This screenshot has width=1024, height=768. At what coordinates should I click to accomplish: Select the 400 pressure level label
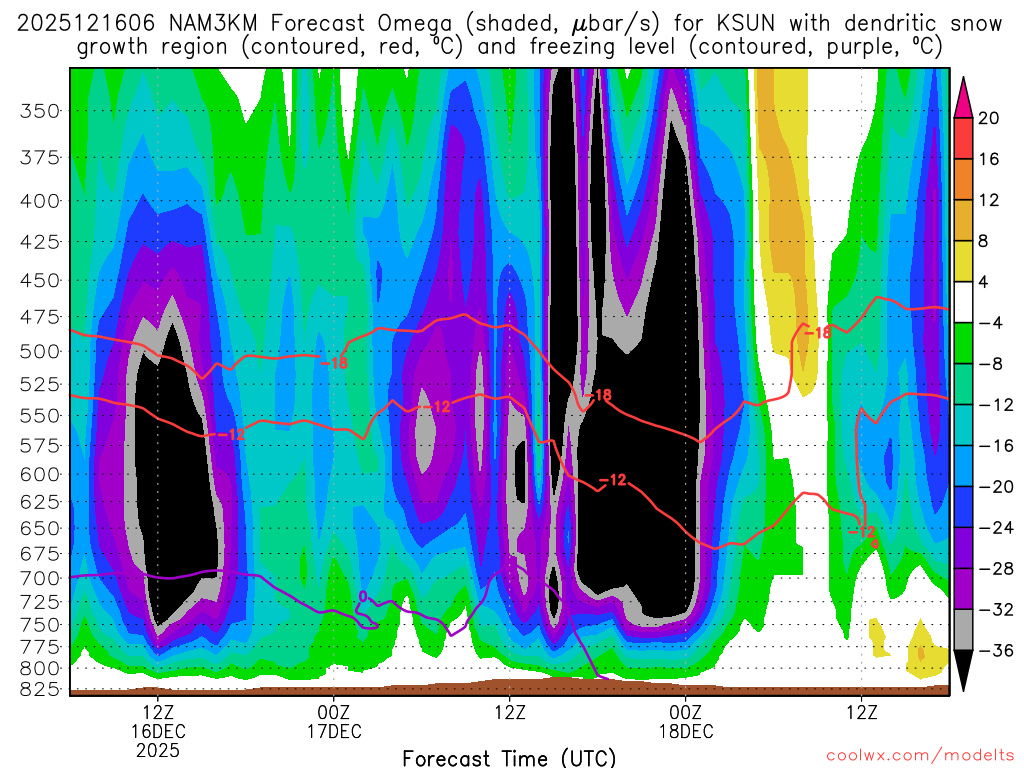tap(40, 201)
